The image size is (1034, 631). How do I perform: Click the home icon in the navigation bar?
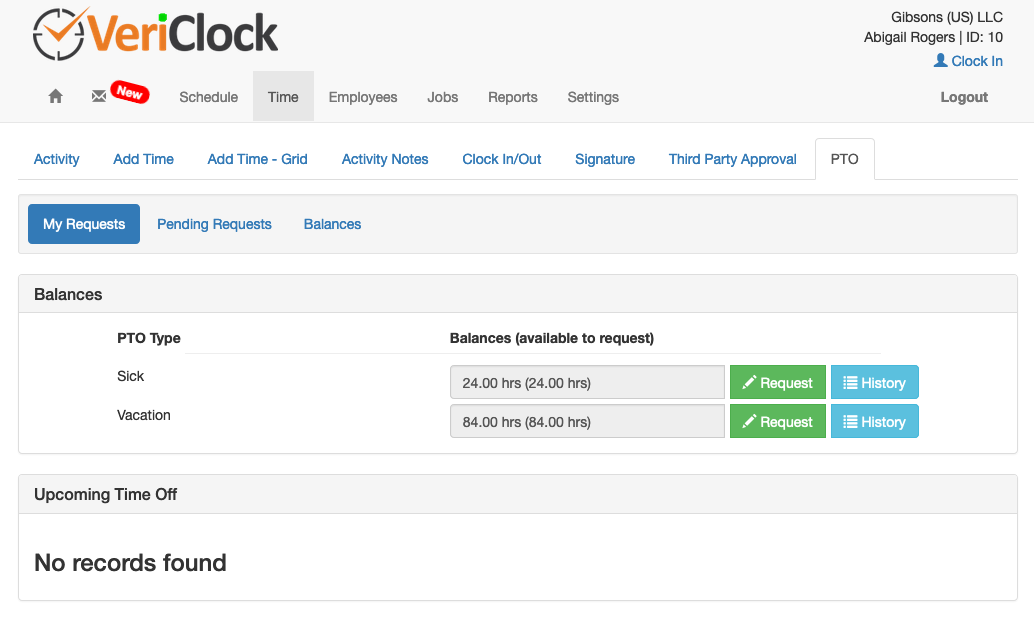[x=55, y=96]
